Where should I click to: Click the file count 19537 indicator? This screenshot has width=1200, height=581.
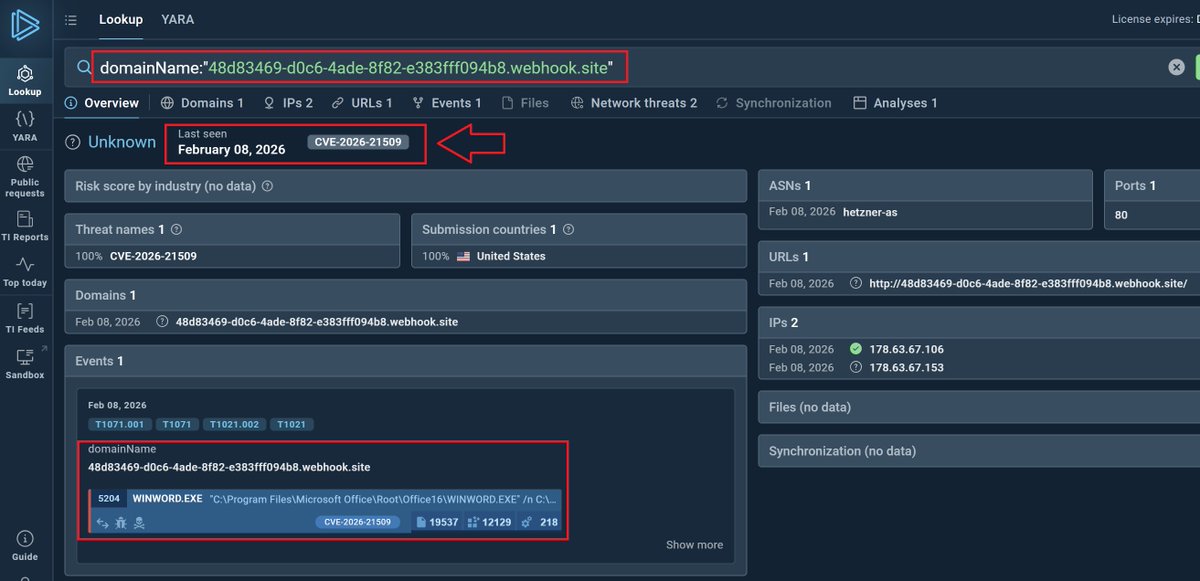(437, 522)
